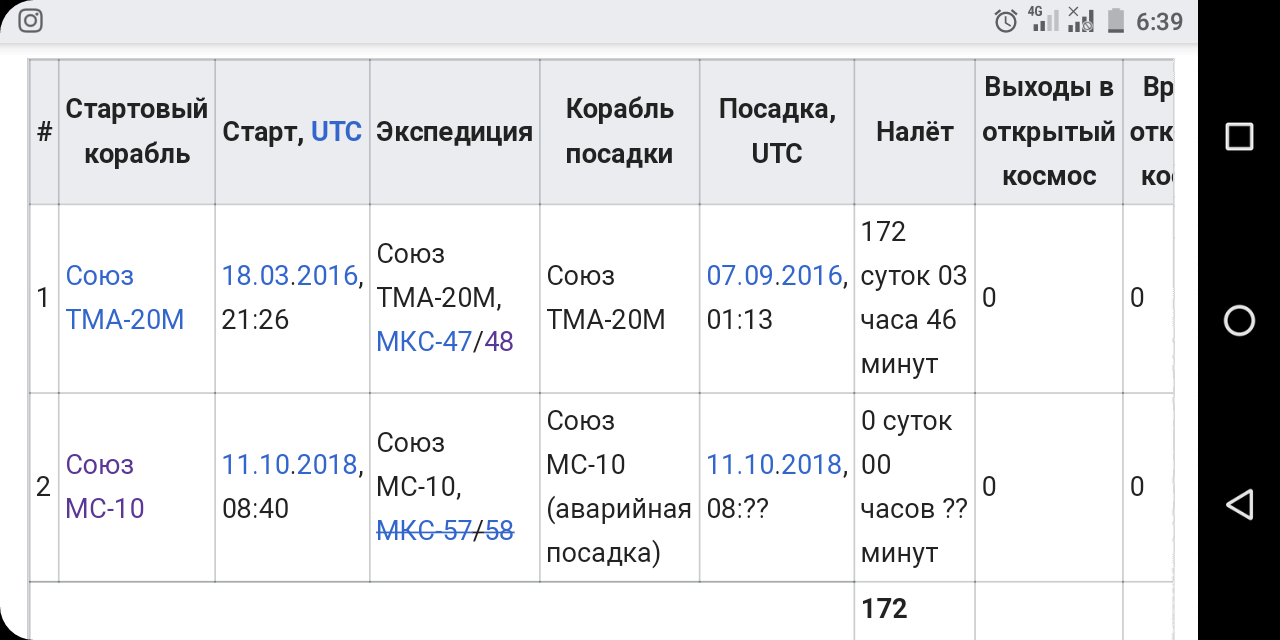Viewport: 1280px width, 640px height.
Task: Tap the Android recent apps square button
Action: tap(1239, 137)
